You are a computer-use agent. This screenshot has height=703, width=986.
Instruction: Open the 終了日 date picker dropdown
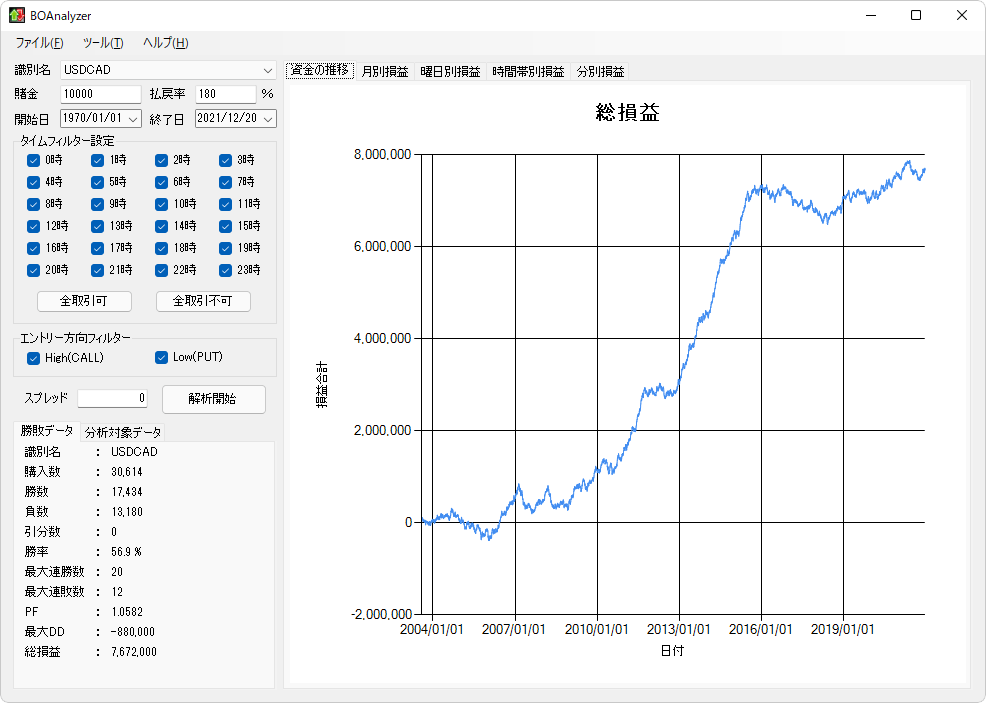tap(268, 118)
